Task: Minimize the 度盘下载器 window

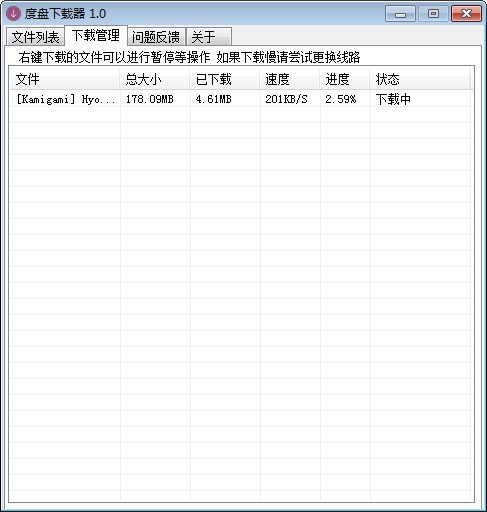Action: coord(400,14)
